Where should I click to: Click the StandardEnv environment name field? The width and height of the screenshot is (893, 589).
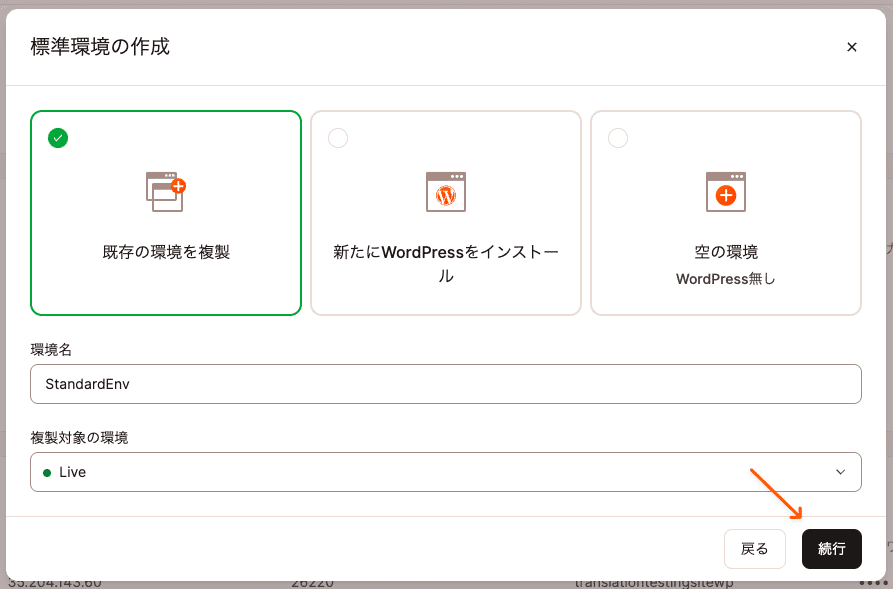click(445, 384)
